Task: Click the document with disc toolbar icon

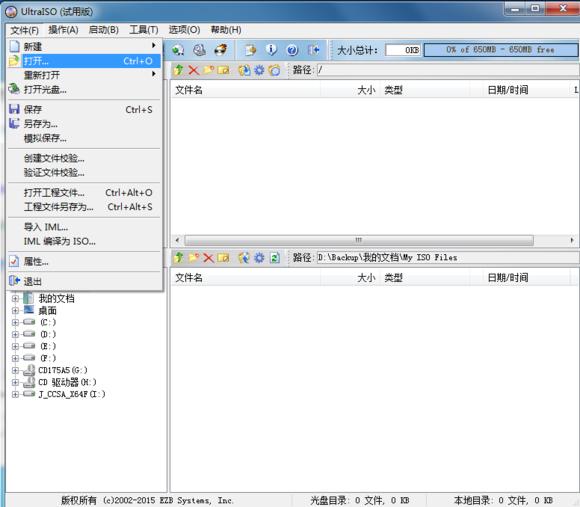Action: [x=250, y=50]
